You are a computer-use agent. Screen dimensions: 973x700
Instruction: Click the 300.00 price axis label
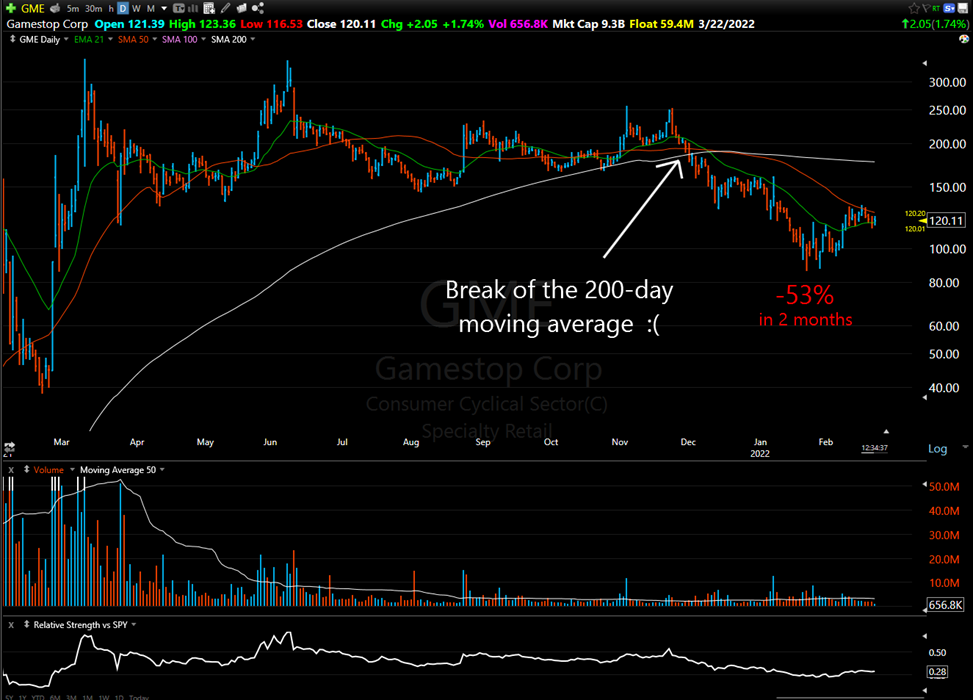(x=947, y=83)
